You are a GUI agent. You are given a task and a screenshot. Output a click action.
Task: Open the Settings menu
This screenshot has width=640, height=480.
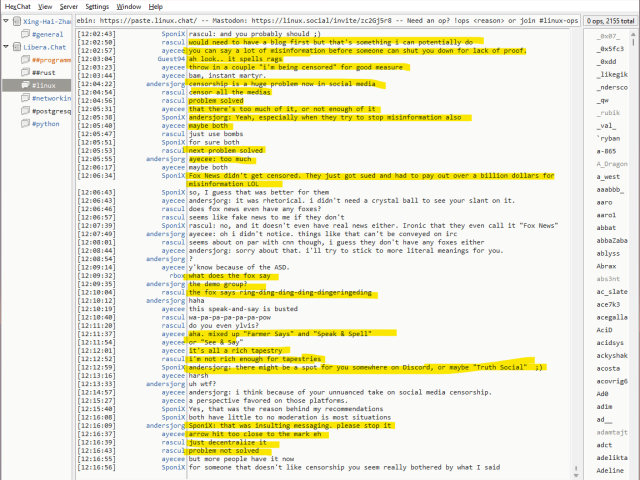pyautogui.click(x=97, y=7)
